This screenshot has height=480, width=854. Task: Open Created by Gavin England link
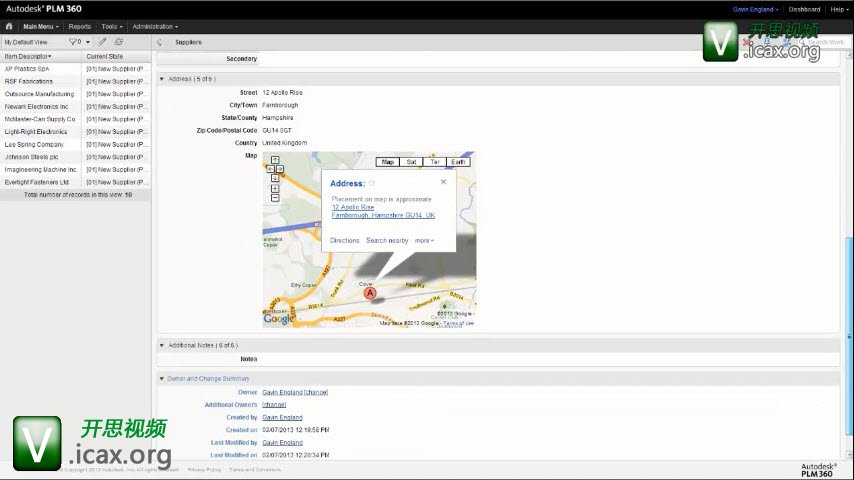[x=282, y=417]
